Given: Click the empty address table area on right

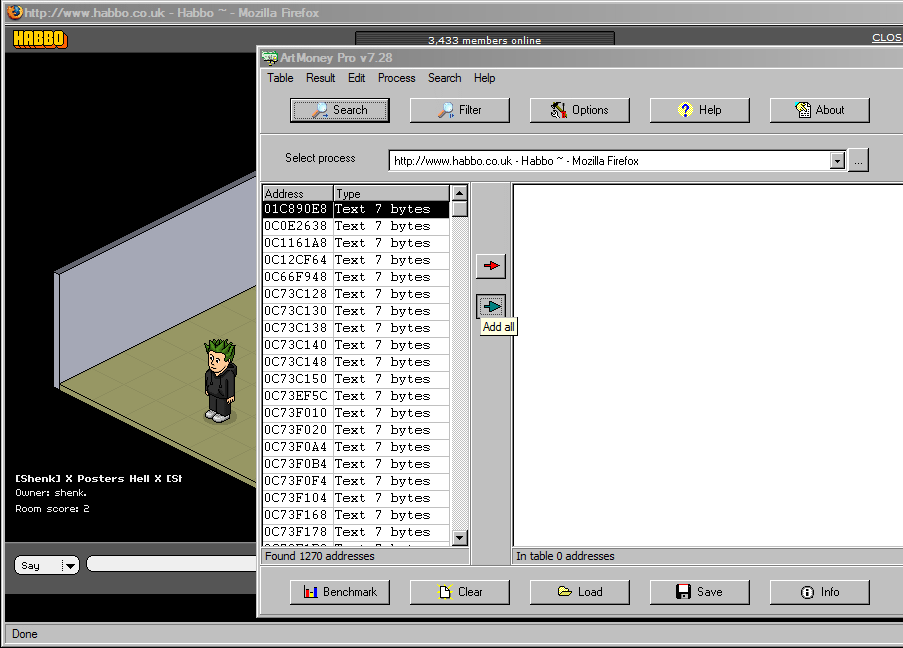Looking at the screenshot, I should 708,365.
